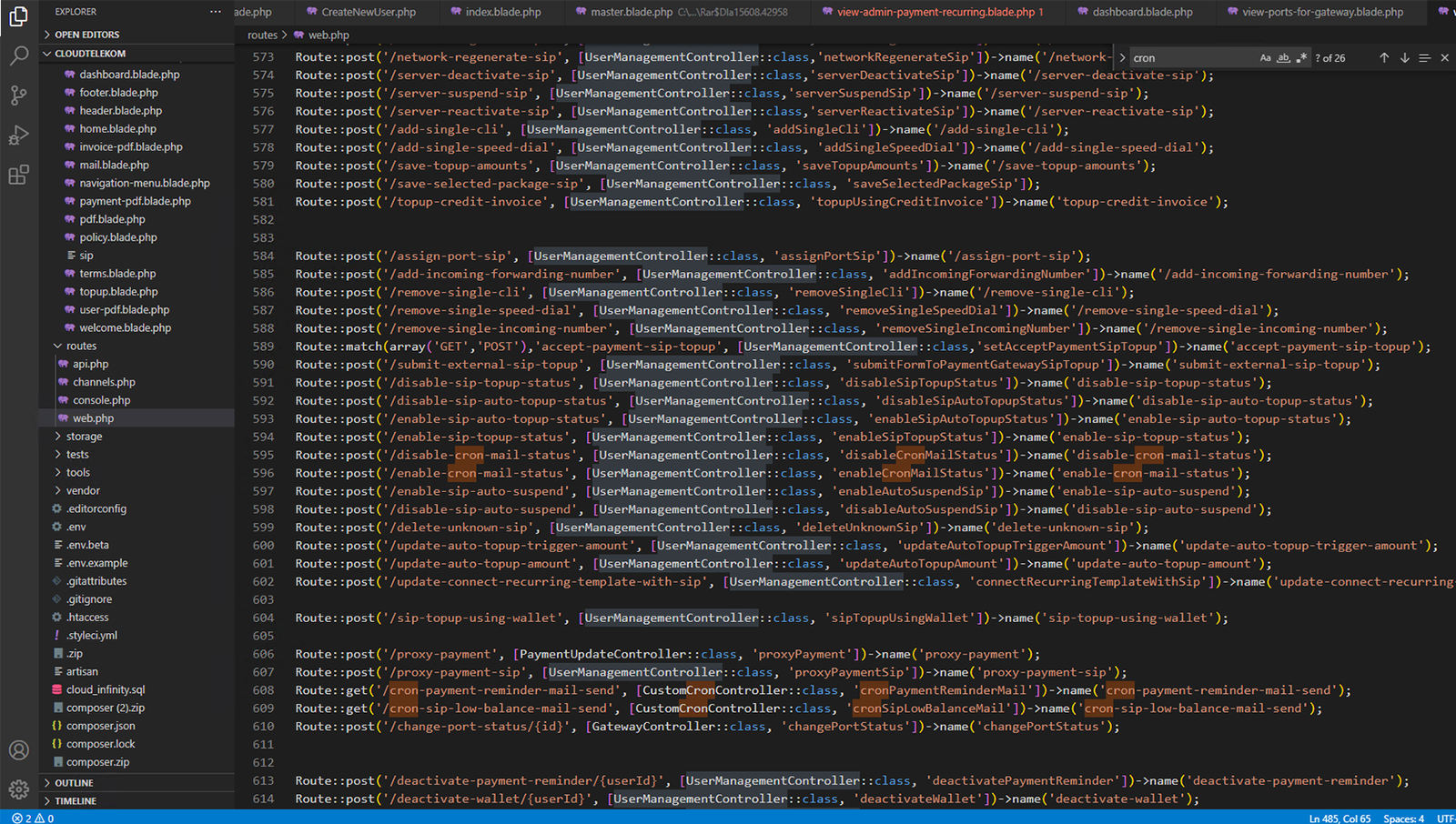
Task: Click Ln 485, Col 65 in status bar
Action: (x=1340, y=818)
